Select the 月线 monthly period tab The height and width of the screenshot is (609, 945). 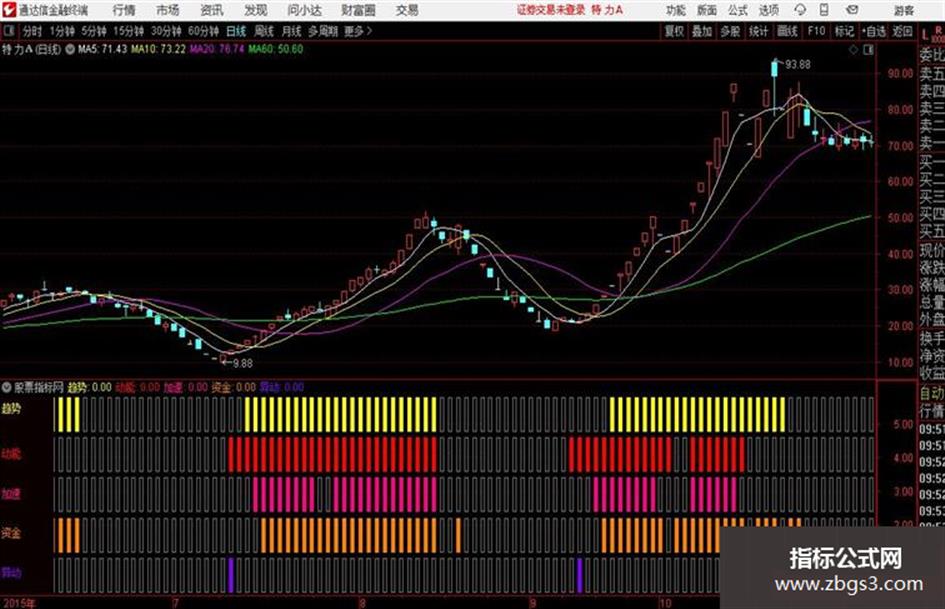[292, 31]
